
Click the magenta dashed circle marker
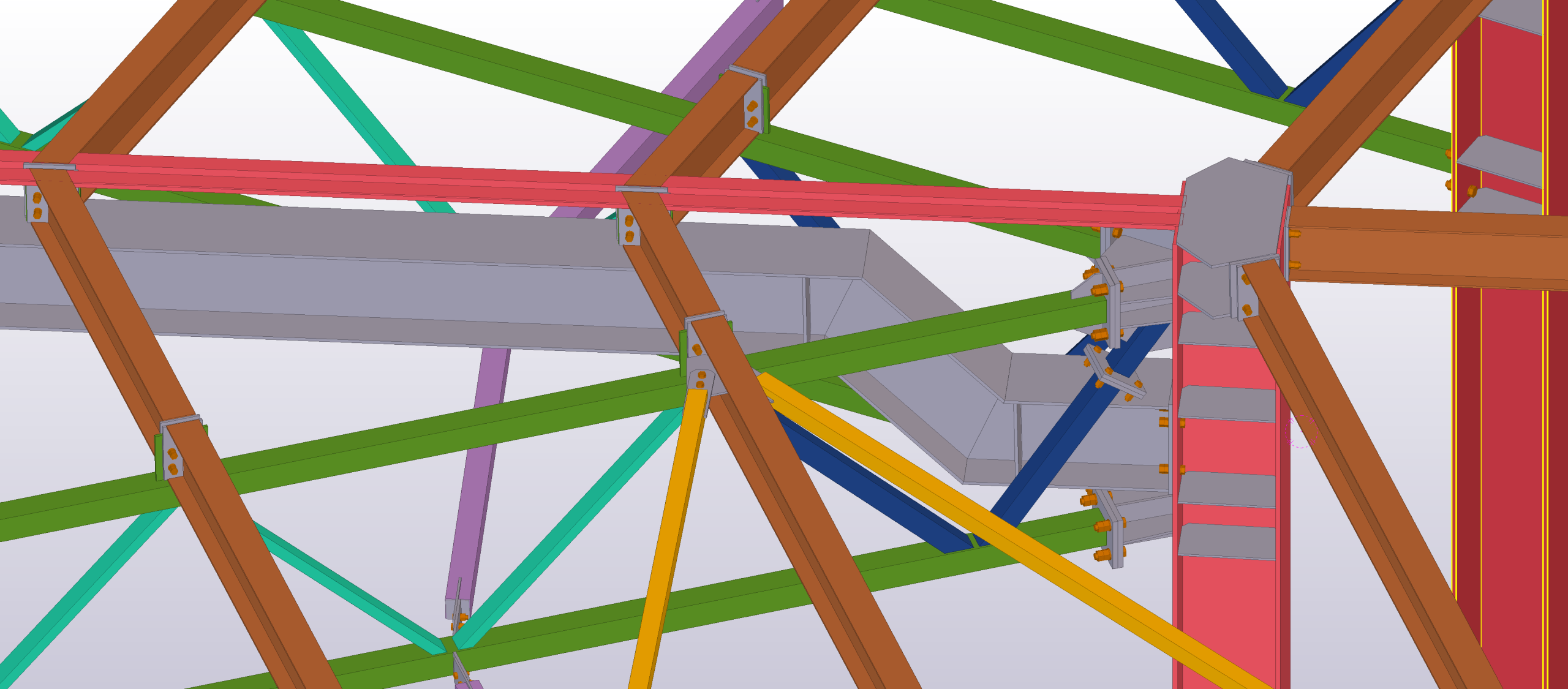(1300, 431)
